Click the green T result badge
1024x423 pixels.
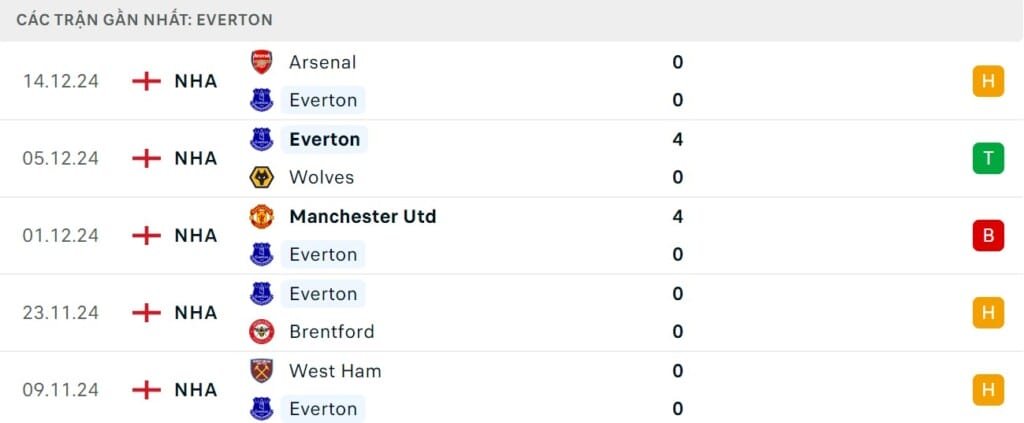987,158
